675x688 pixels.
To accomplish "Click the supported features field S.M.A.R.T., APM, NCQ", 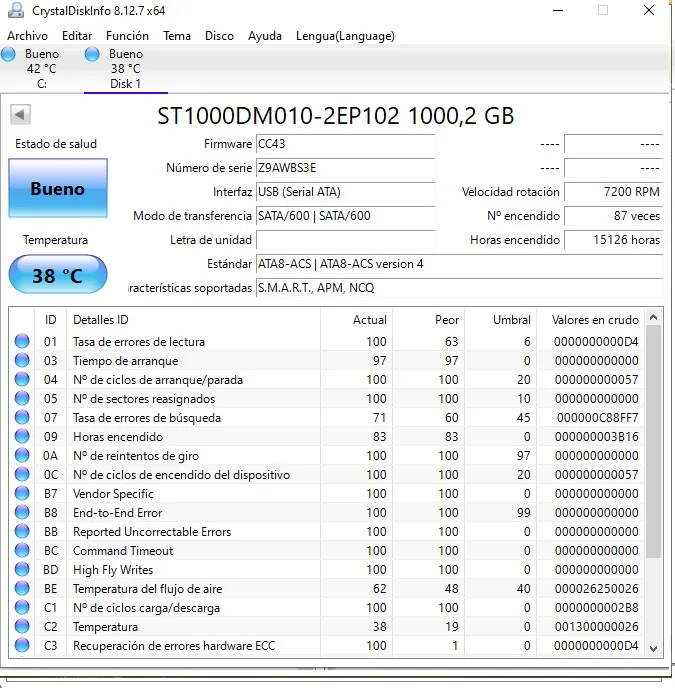I will [x=460, y=288].
